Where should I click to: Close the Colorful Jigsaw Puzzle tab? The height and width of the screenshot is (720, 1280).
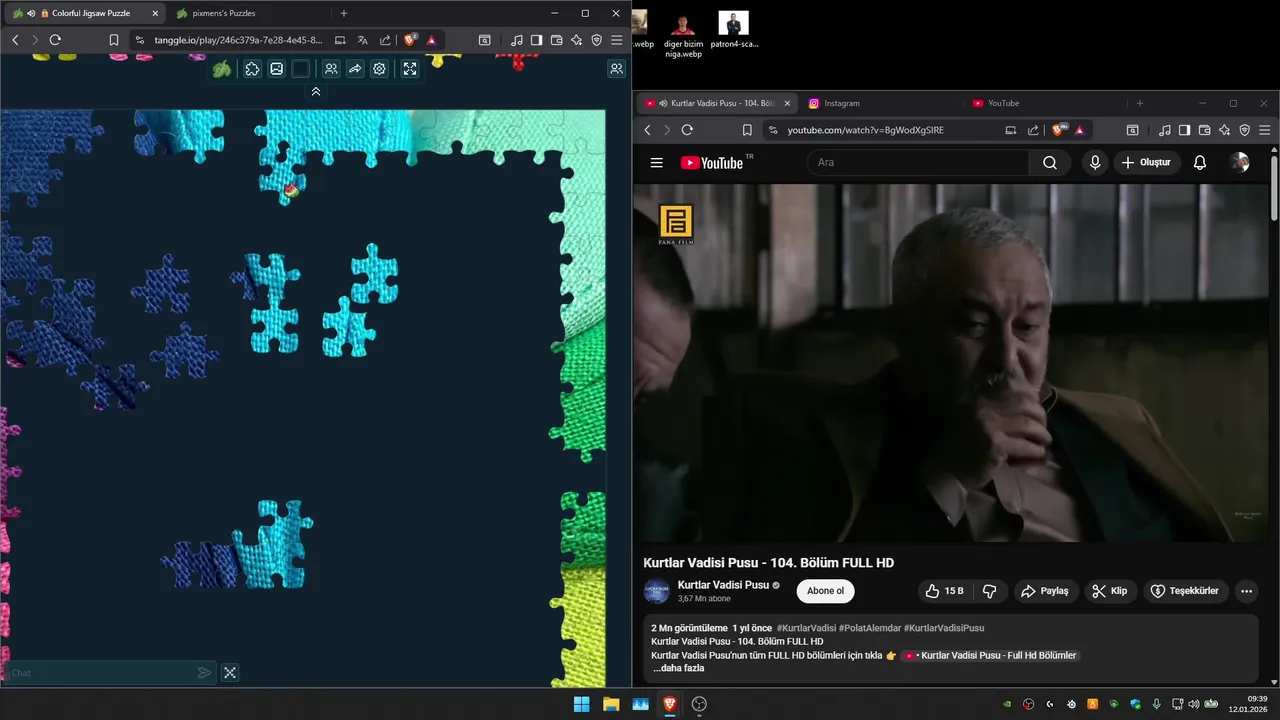[155, 13]
